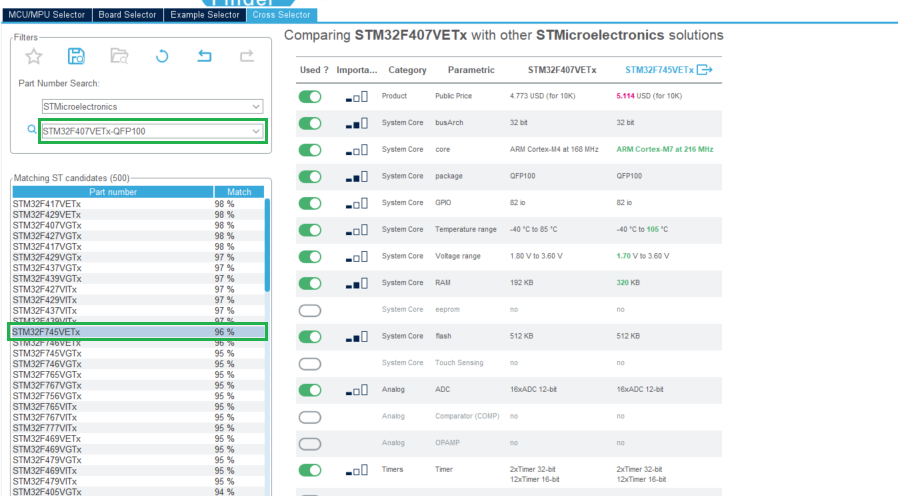Image resolution: width=898 pixels, height=496 pixels.
Task: Click importance level icon for Timer row
Action: pyautogui.click(x=357, y=470)
